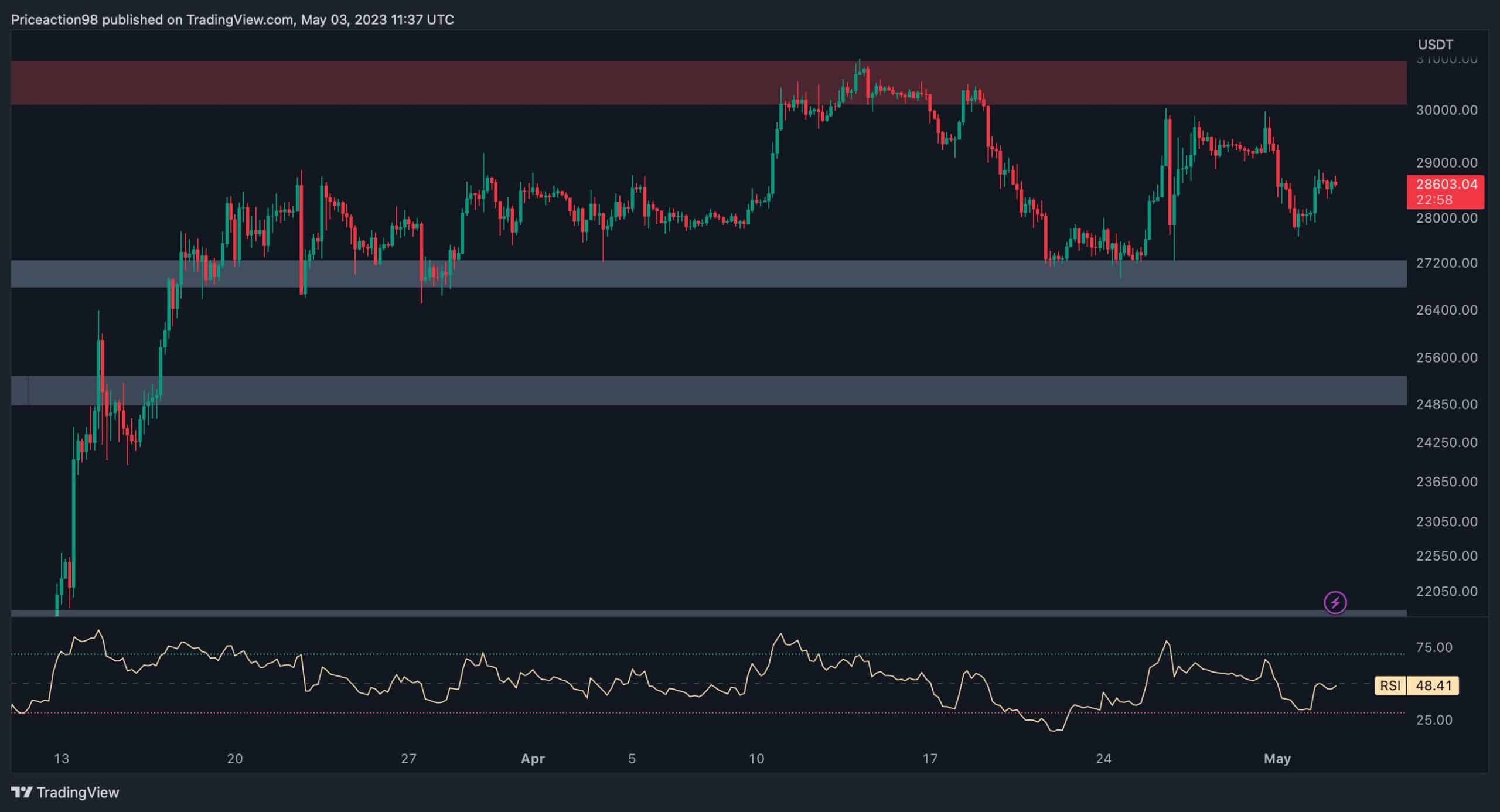The height and width of the screenshot is (812, 1500).
Task: Select the 29000.00 price axis label
Action: pyautogui.click(x=1447, y=163)
